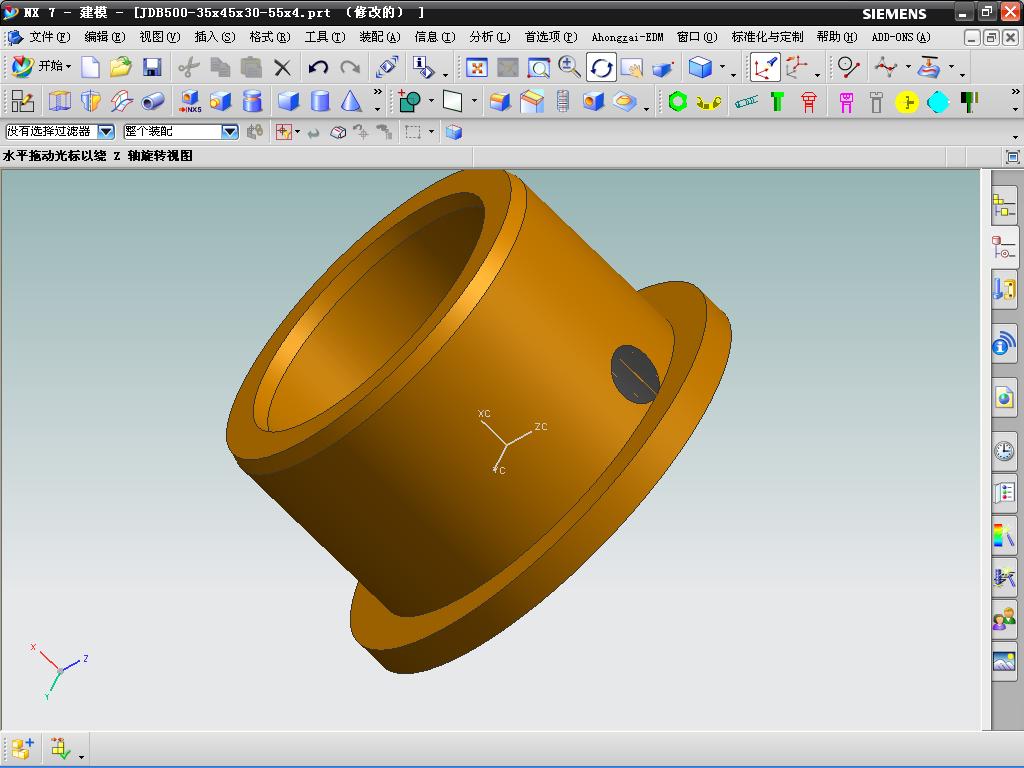This screenshot has height=768, width=1024.
Task: Select the Extrude tool
Action: pyautogui.click(x=59, y=101)
